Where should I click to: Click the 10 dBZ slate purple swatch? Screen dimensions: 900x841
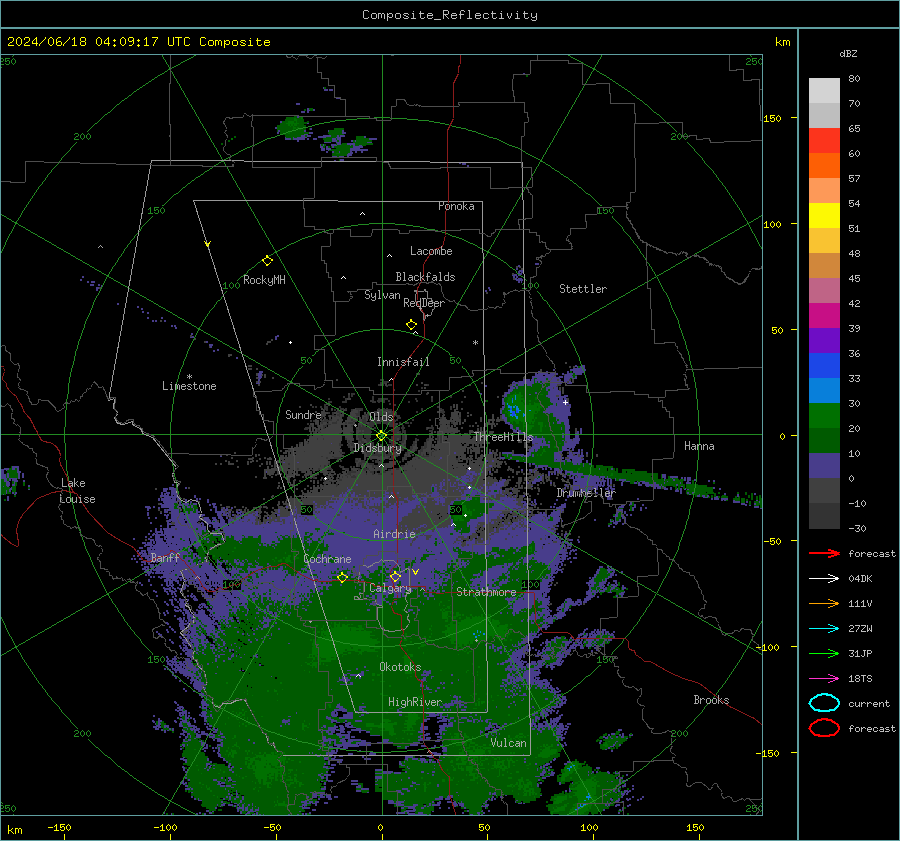(824, 466)
